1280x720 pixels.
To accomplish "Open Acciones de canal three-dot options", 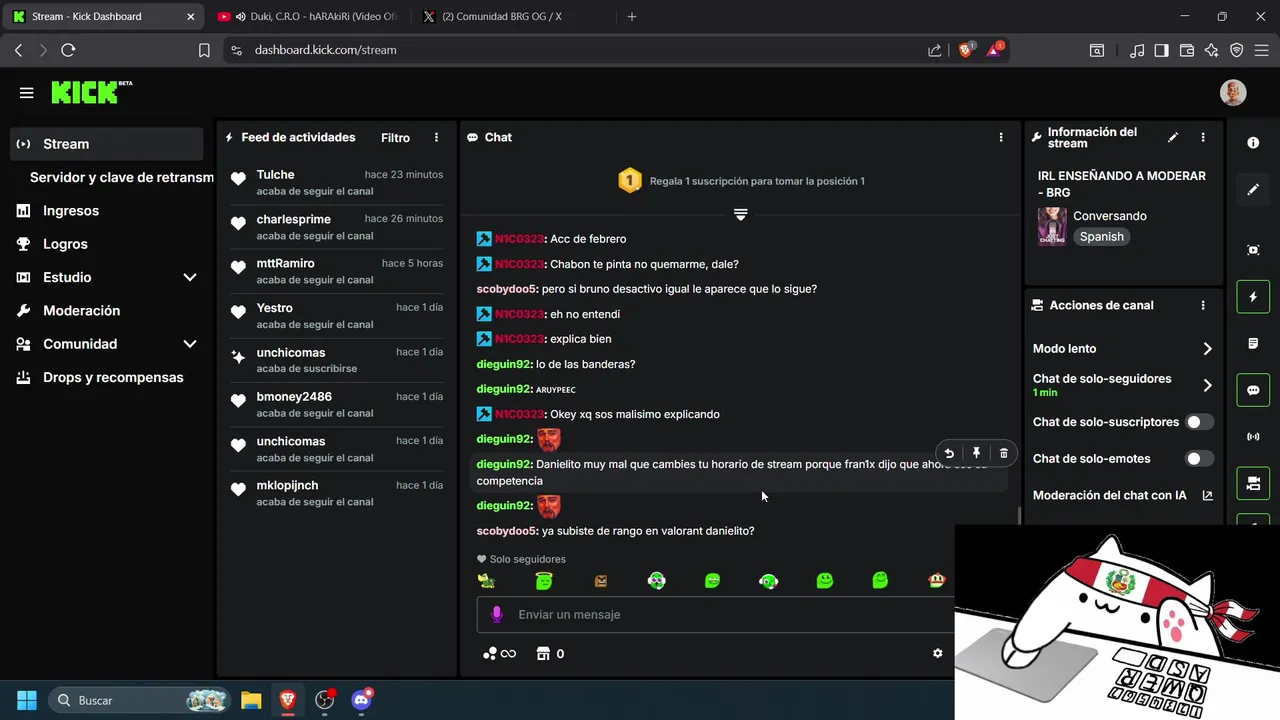I will click(1203, 306).
